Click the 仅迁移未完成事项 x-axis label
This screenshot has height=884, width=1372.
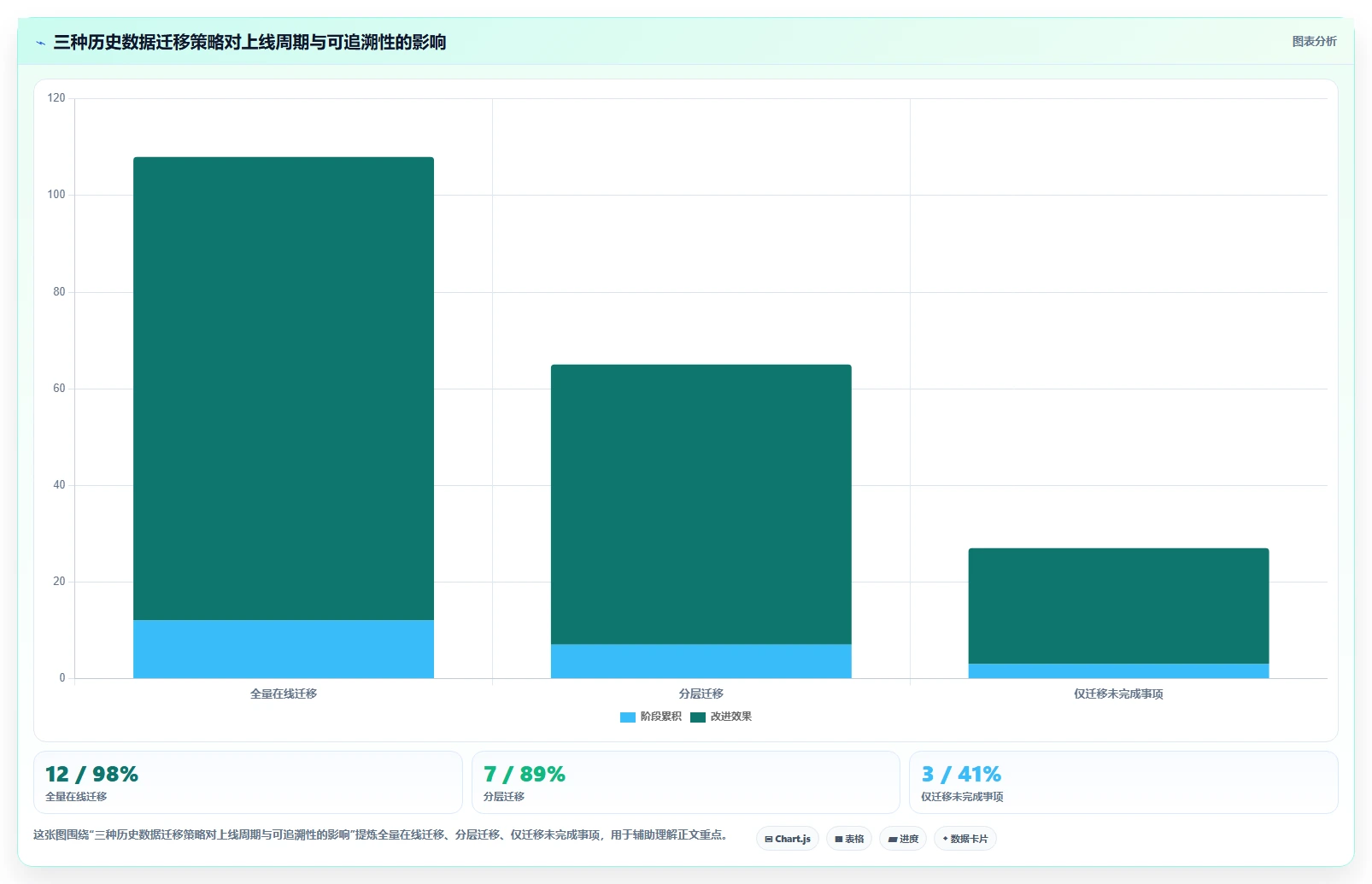1118,694
